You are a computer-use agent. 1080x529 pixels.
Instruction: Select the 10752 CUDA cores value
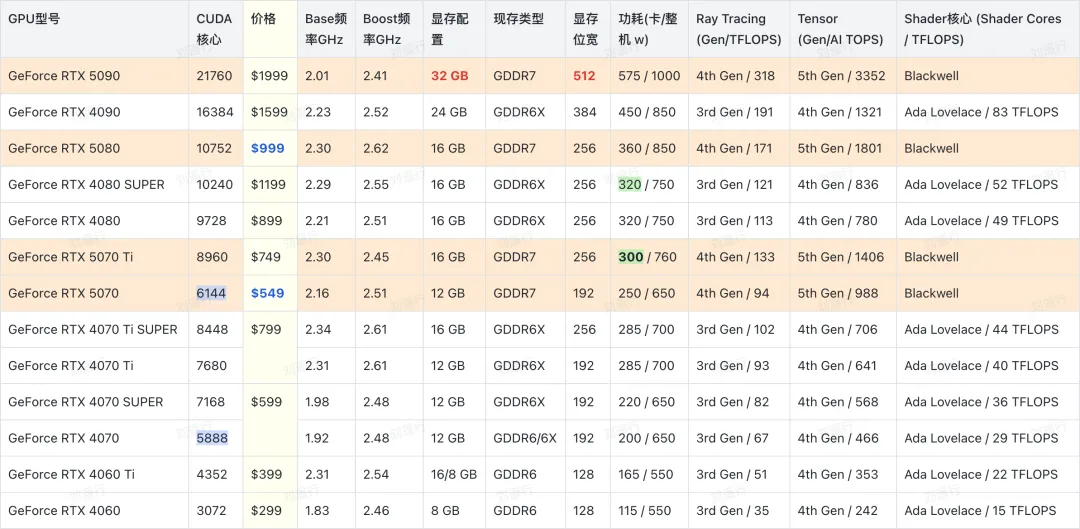tap(214, 148)
